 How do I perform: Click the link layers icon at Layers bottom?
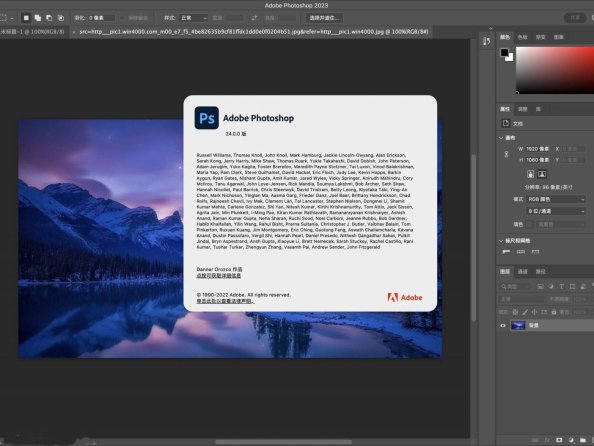535,440
